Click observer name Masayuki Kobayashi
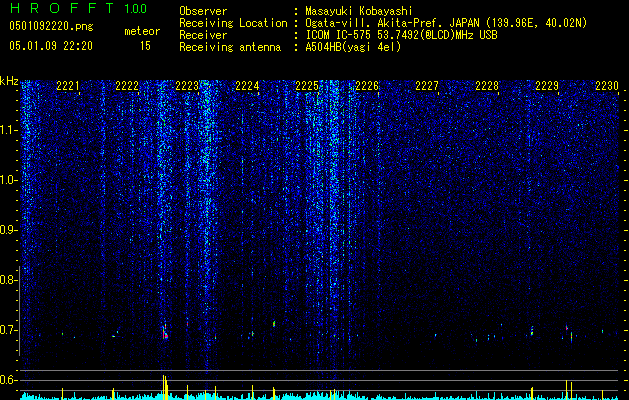The height and width of the screenshot is (400, 629). 359,12
